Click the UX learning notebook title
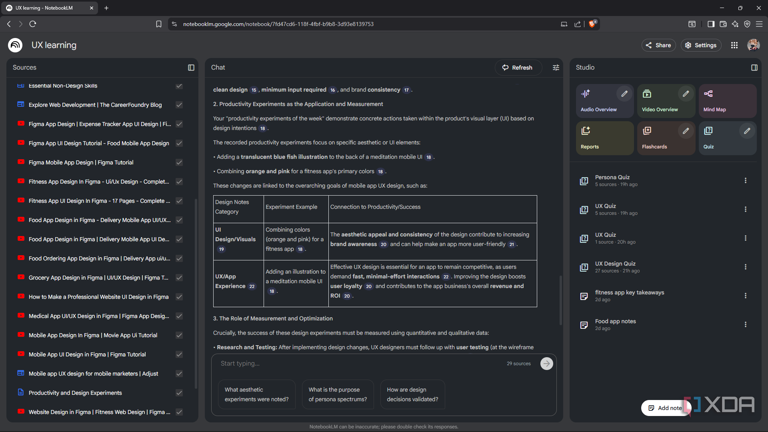This screenshot has height=432, width=768. pos(54,45)
